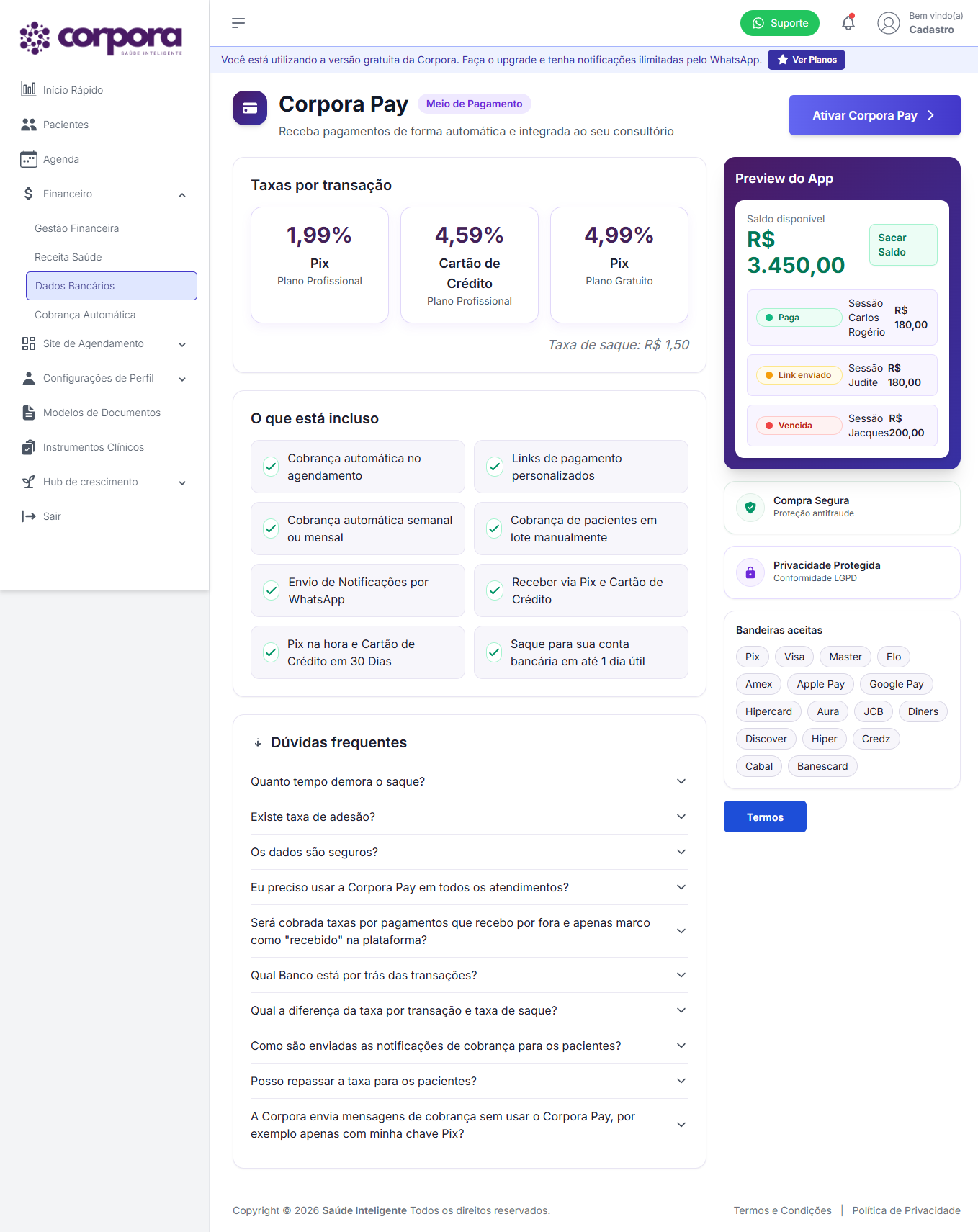This screenshot has height=1232, width=978.
Task: Click the Instrumentos Clínicos clipboard icon
Action: [29, 447]
